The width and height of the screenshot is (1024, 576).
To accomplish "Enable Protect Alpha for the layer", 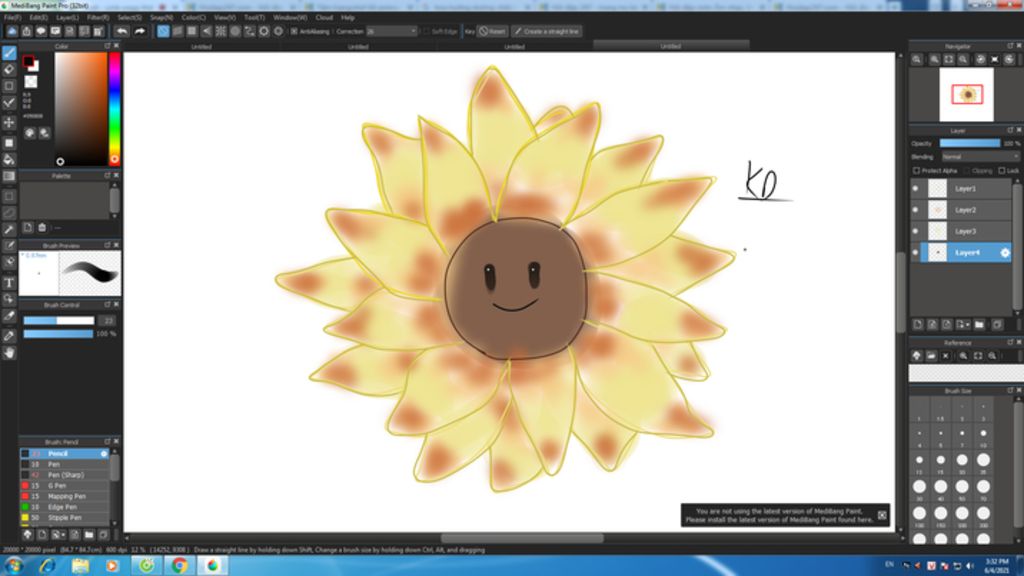I will click(916, 171).
